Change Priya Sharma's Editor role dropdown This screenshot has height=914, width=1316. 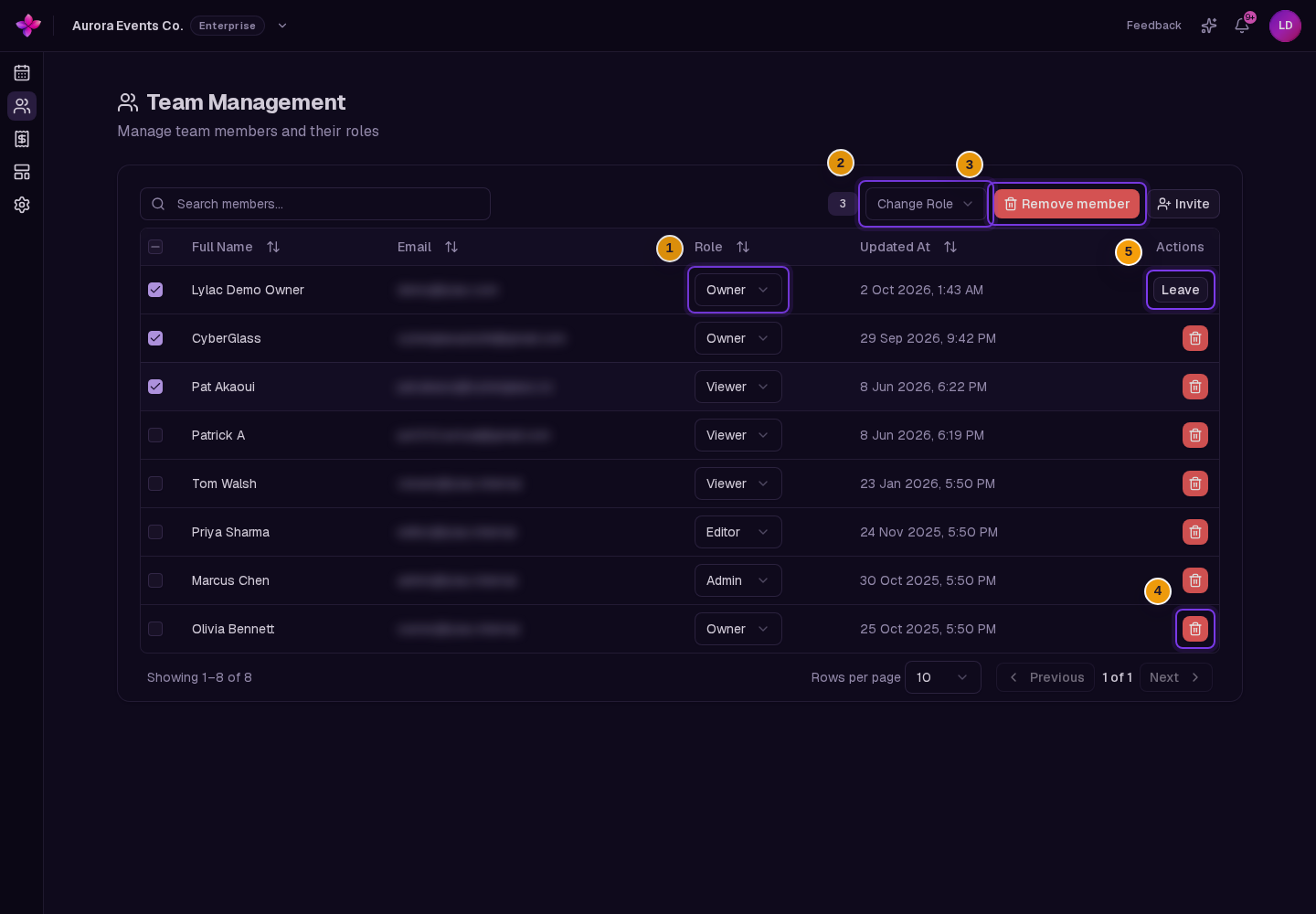[738, 532]
